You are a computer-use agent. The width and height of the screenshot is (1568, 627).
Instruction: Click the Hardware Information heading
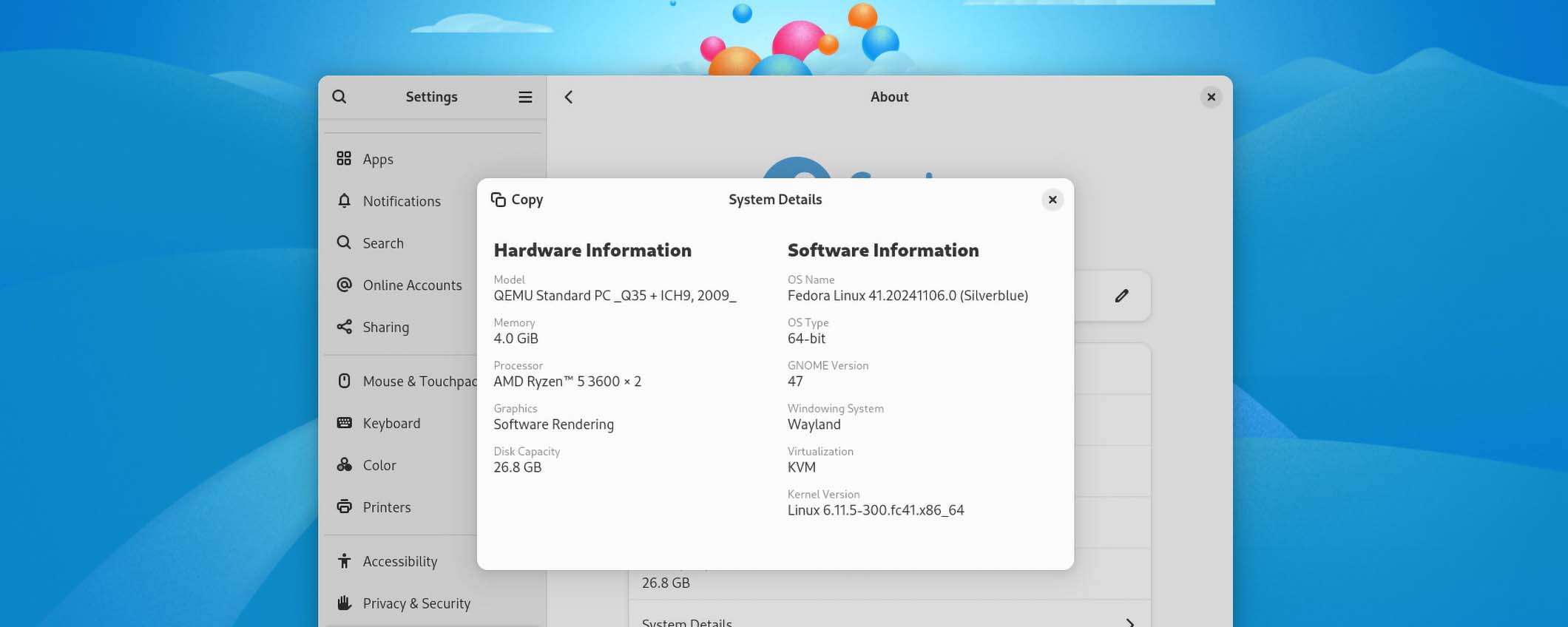click(x=592, y=250)
